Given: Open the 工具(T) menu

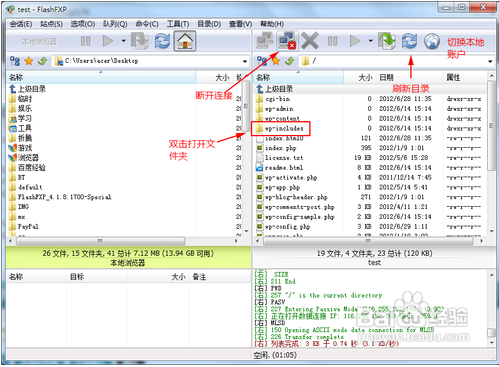Looking at the screenshot, I should click(178, 24).
